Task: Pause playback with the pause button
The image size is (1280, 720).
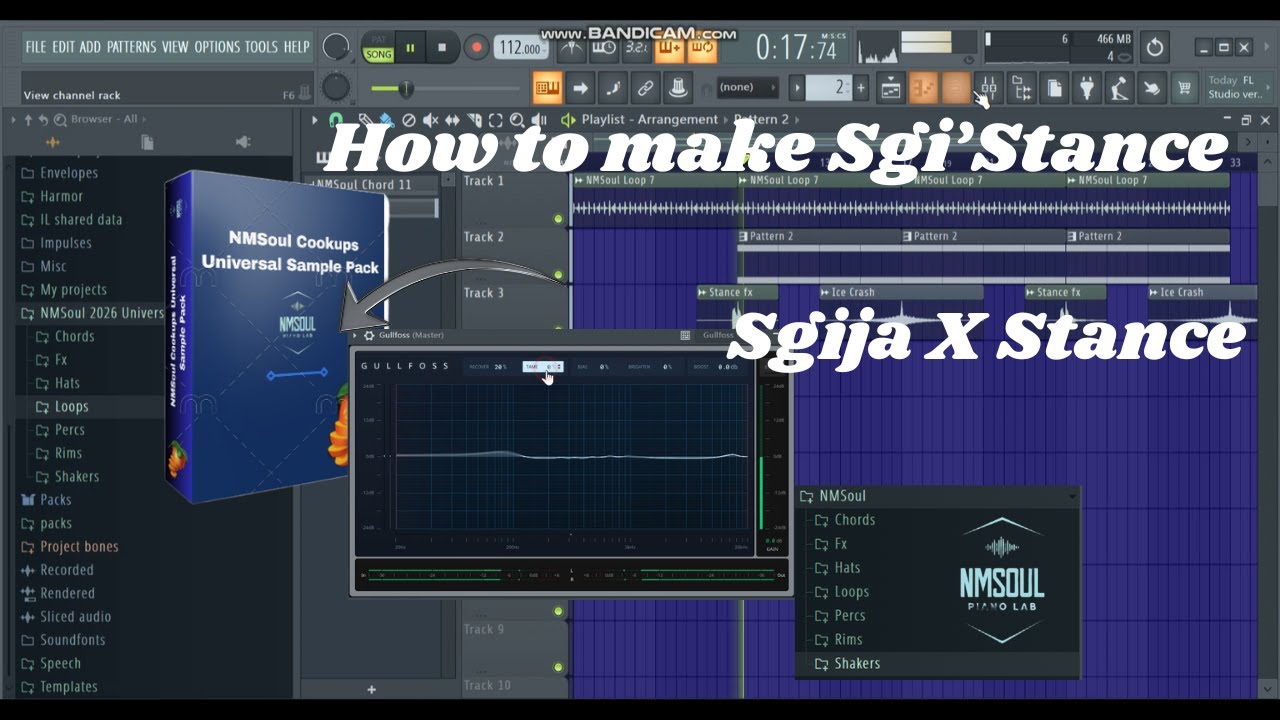Action: coord(410,47)
